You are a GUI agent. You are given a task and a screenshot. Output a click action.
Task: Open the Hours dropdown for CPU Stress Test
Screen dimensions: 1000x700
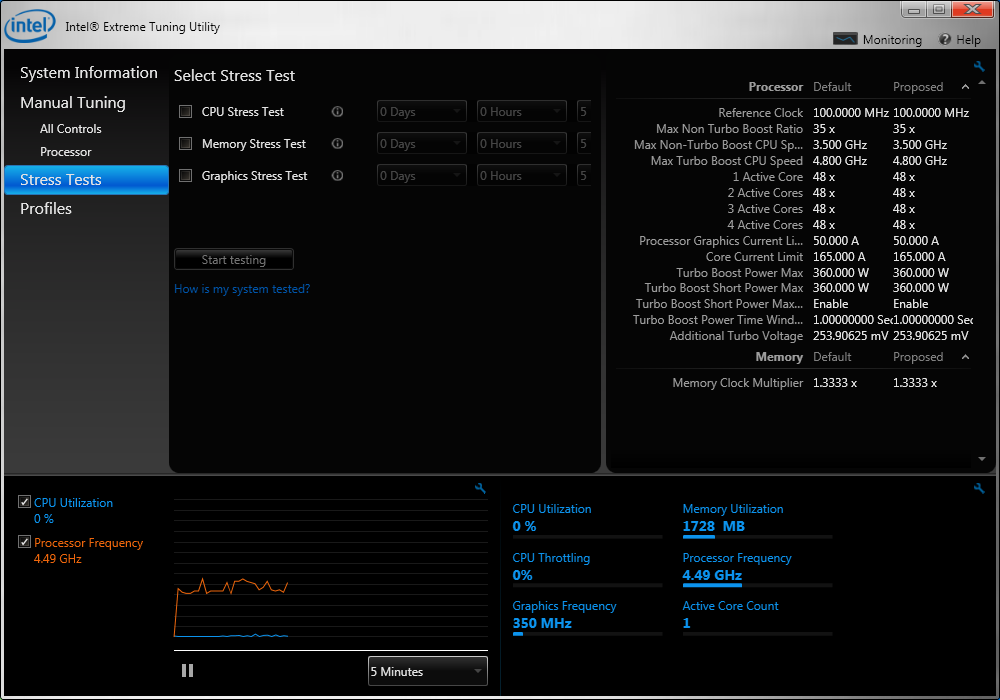(x=522, y=112)
